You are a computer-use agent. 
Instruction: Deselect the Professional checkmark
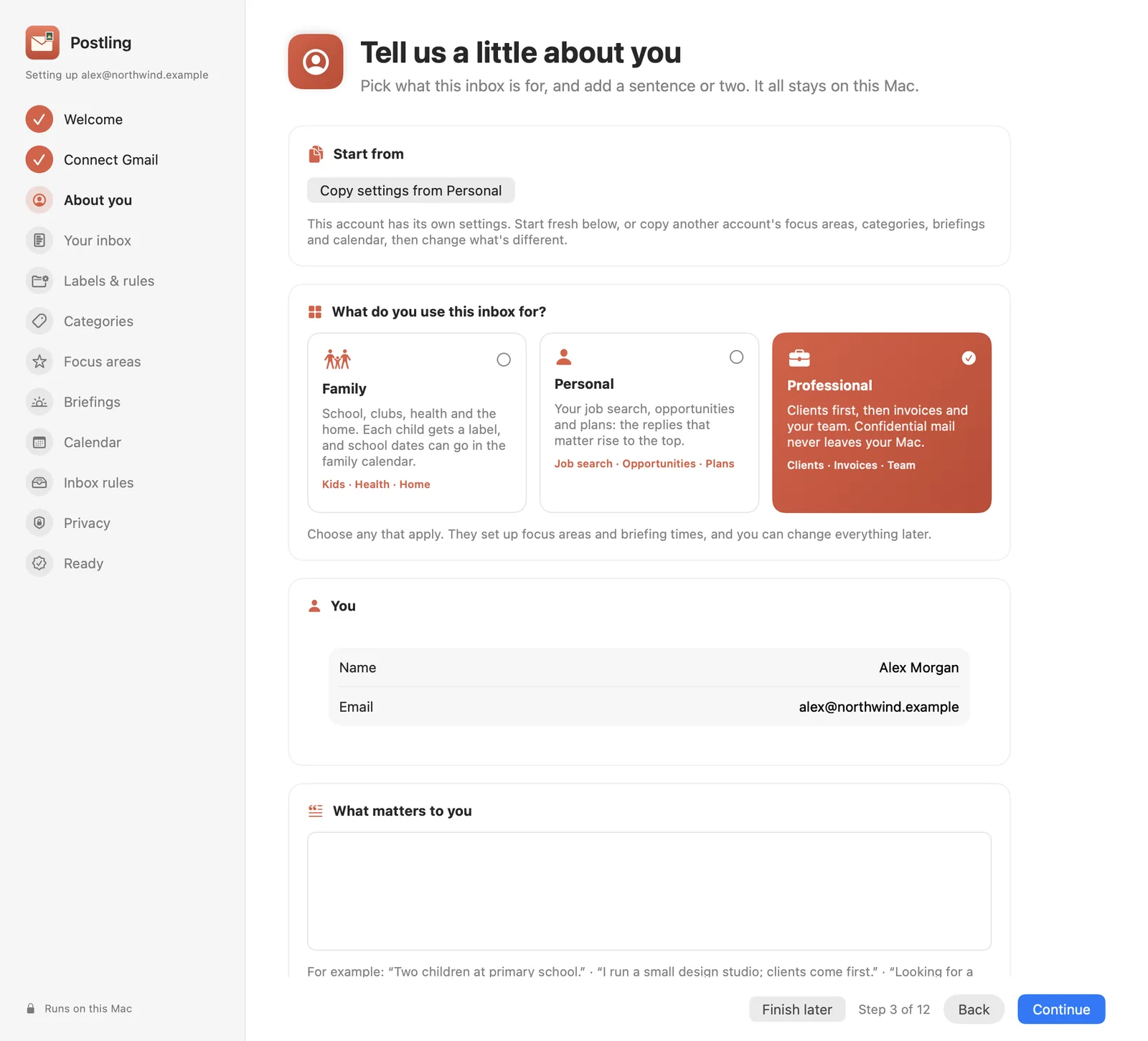[x=969, y=358]
